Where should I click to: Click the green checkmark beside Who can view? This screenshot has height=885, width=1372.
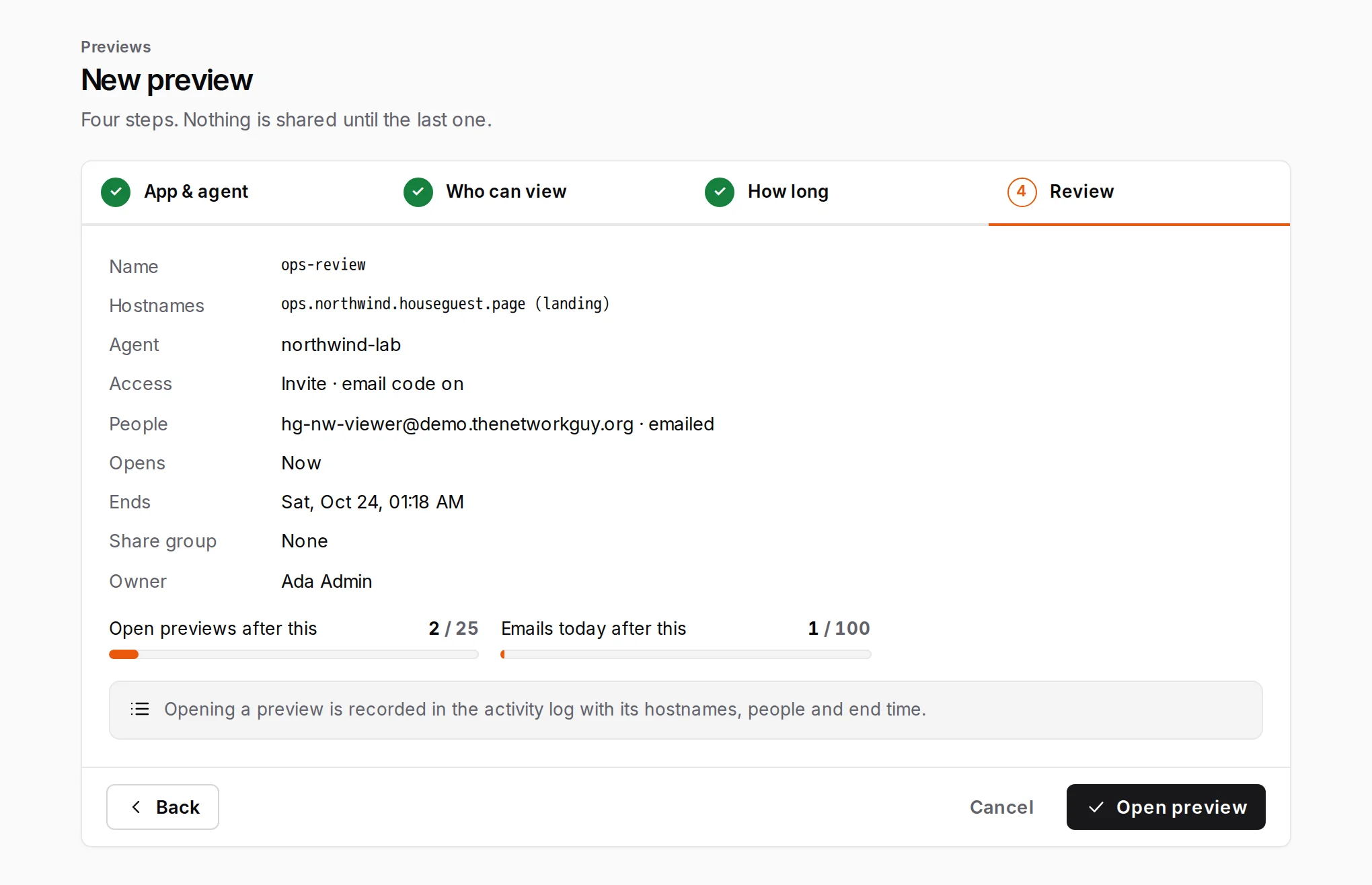(x=418, y=192)
